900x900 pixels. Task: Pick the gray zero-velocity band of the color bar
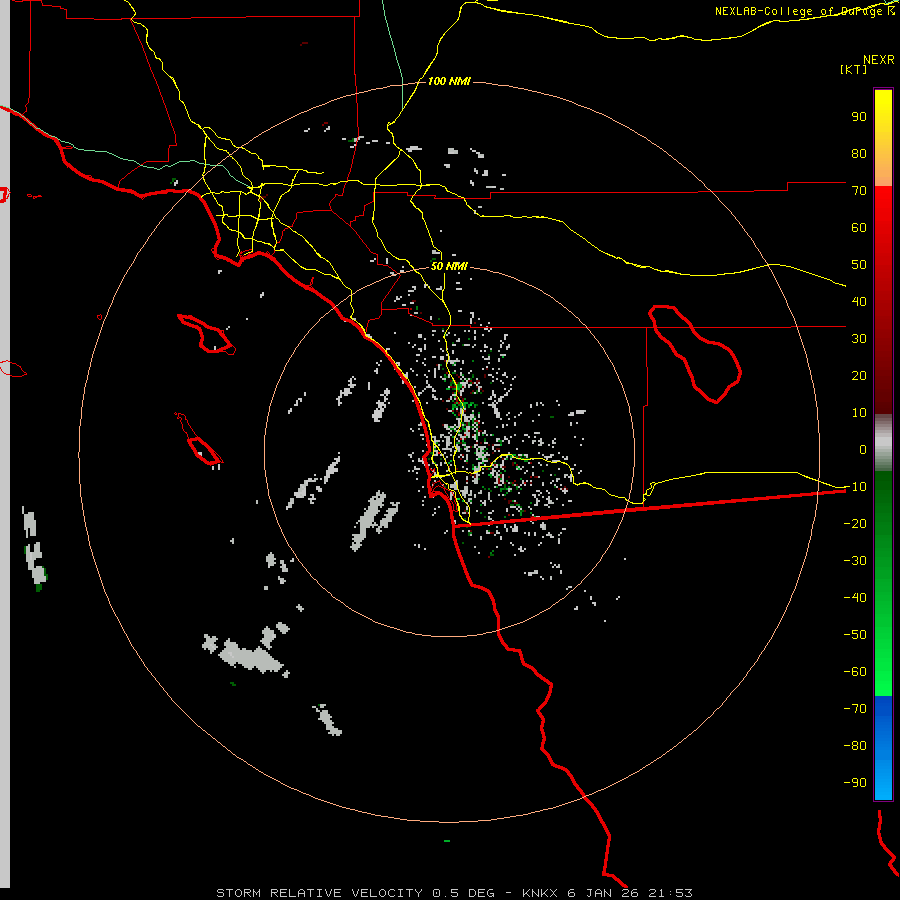point(883,445)
